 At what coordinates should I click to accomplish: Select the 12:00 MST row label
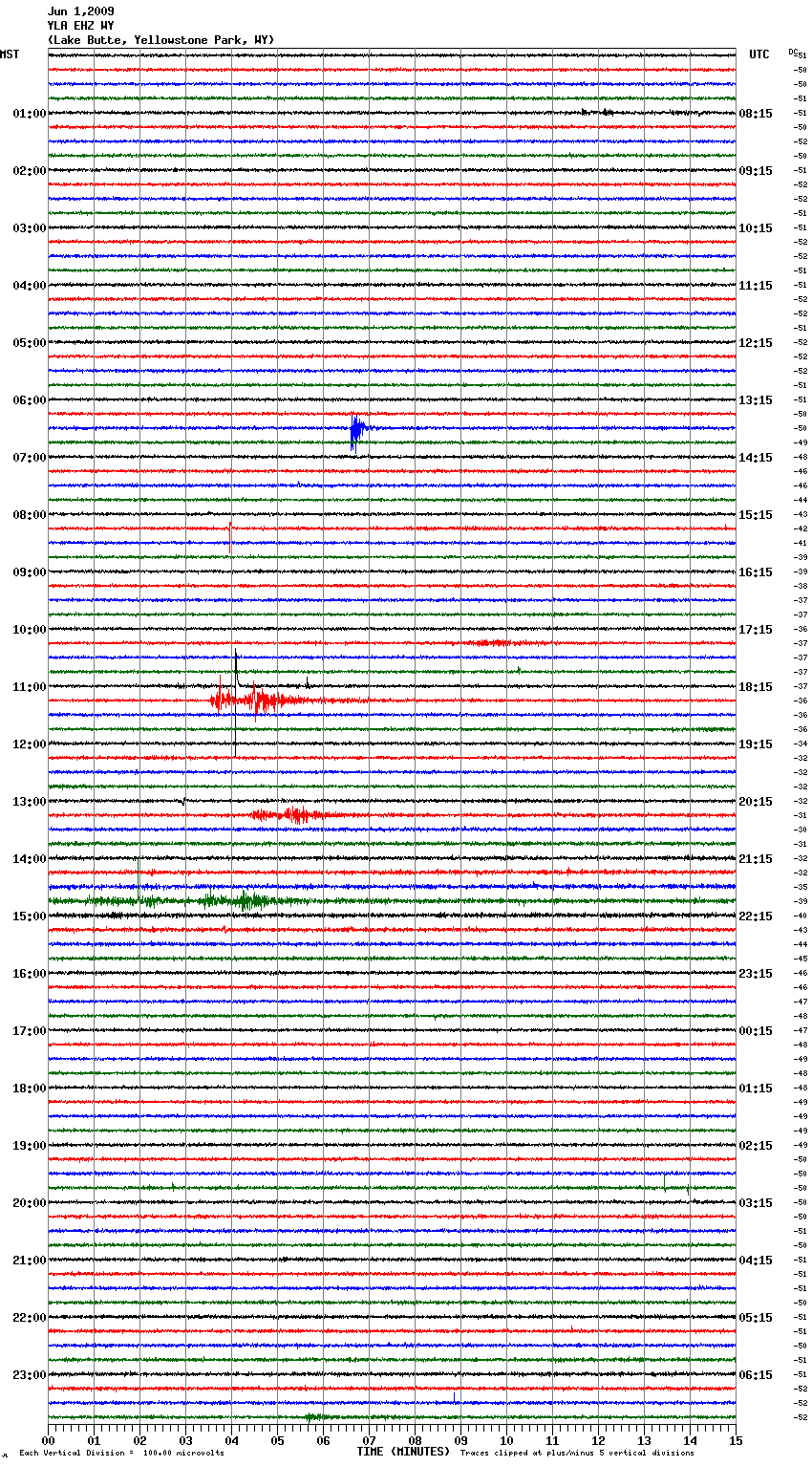pyautogui.click(x=30, y=744)
